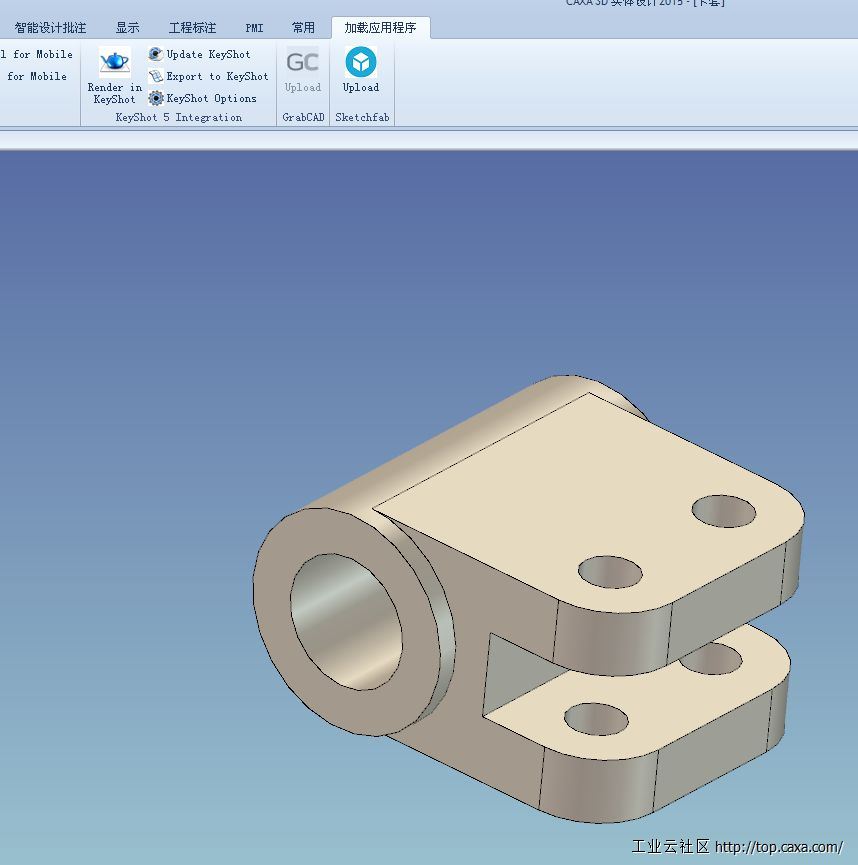The width and height of the screenshot is (858, 865).
Task: Click the Render in KeyShot teapot icon
Action: coord(115,61)
